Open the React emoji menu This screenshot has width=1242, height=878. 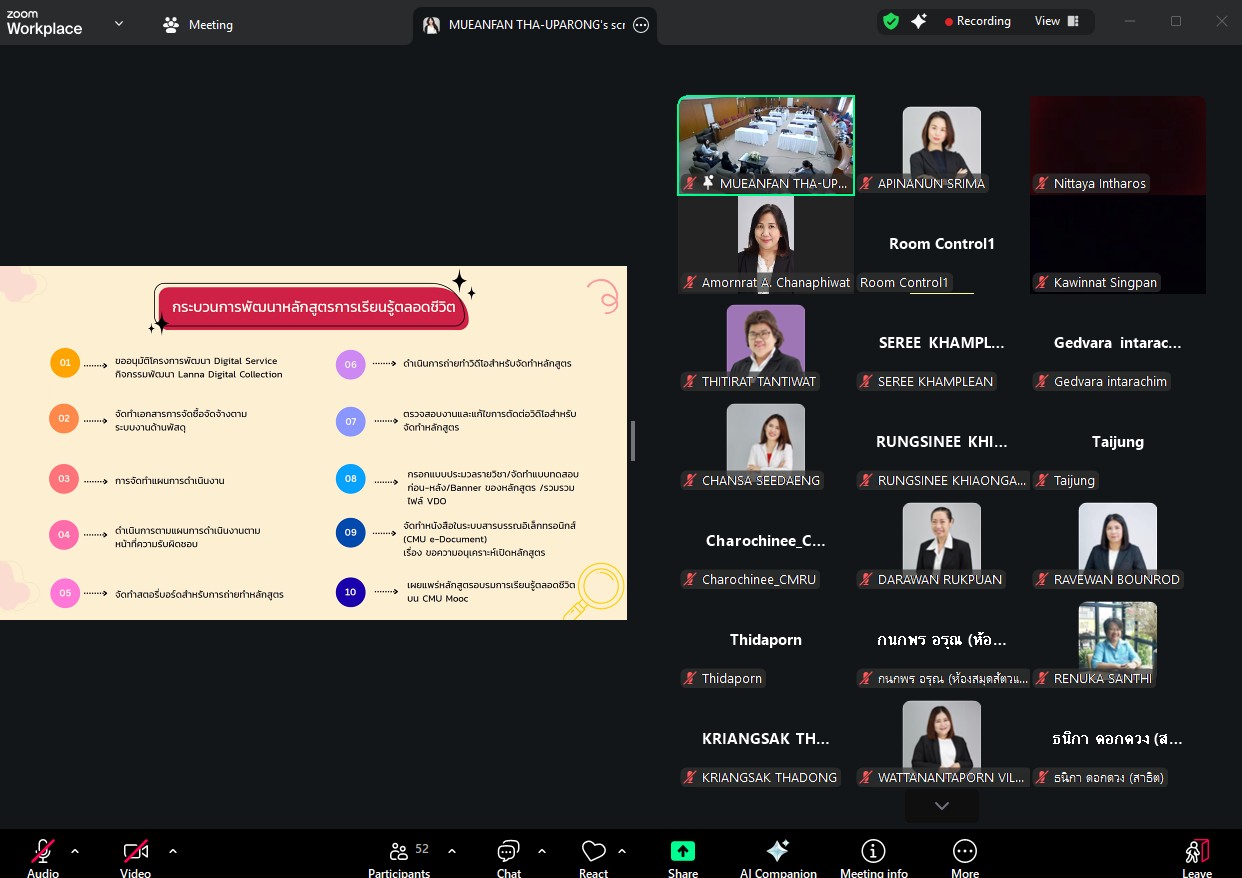tap(593, 858)
